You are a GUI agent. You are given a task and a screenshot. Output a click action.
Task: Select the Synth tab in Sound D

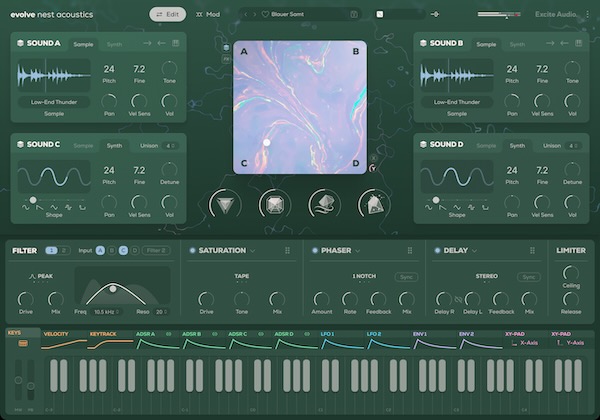517,146
